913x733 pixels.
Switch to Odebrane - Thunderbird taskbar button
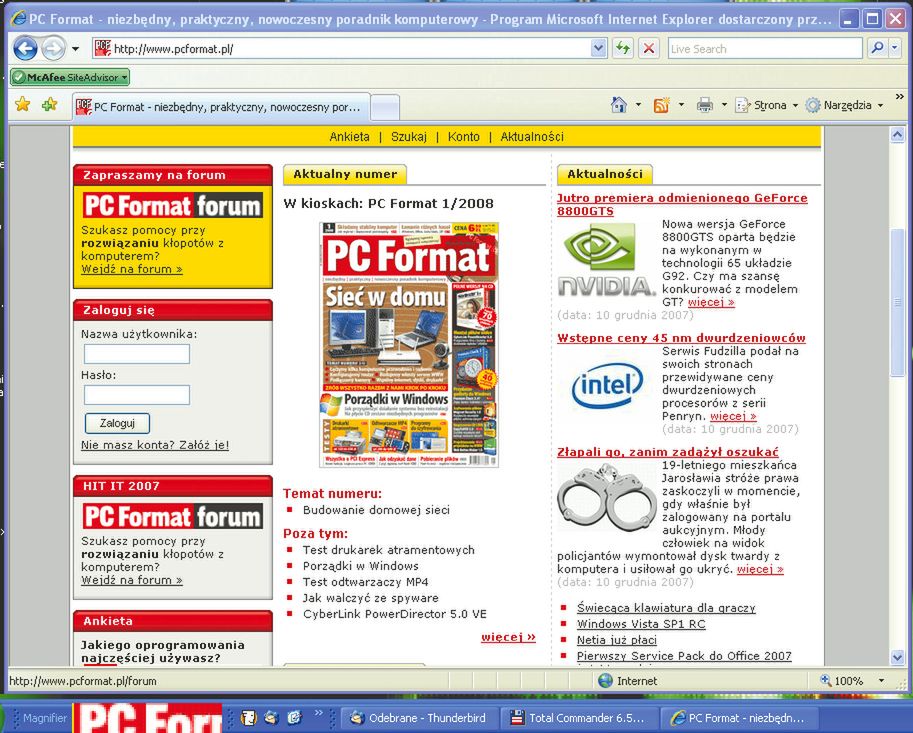pyautogui.click(x=419, y=718)
